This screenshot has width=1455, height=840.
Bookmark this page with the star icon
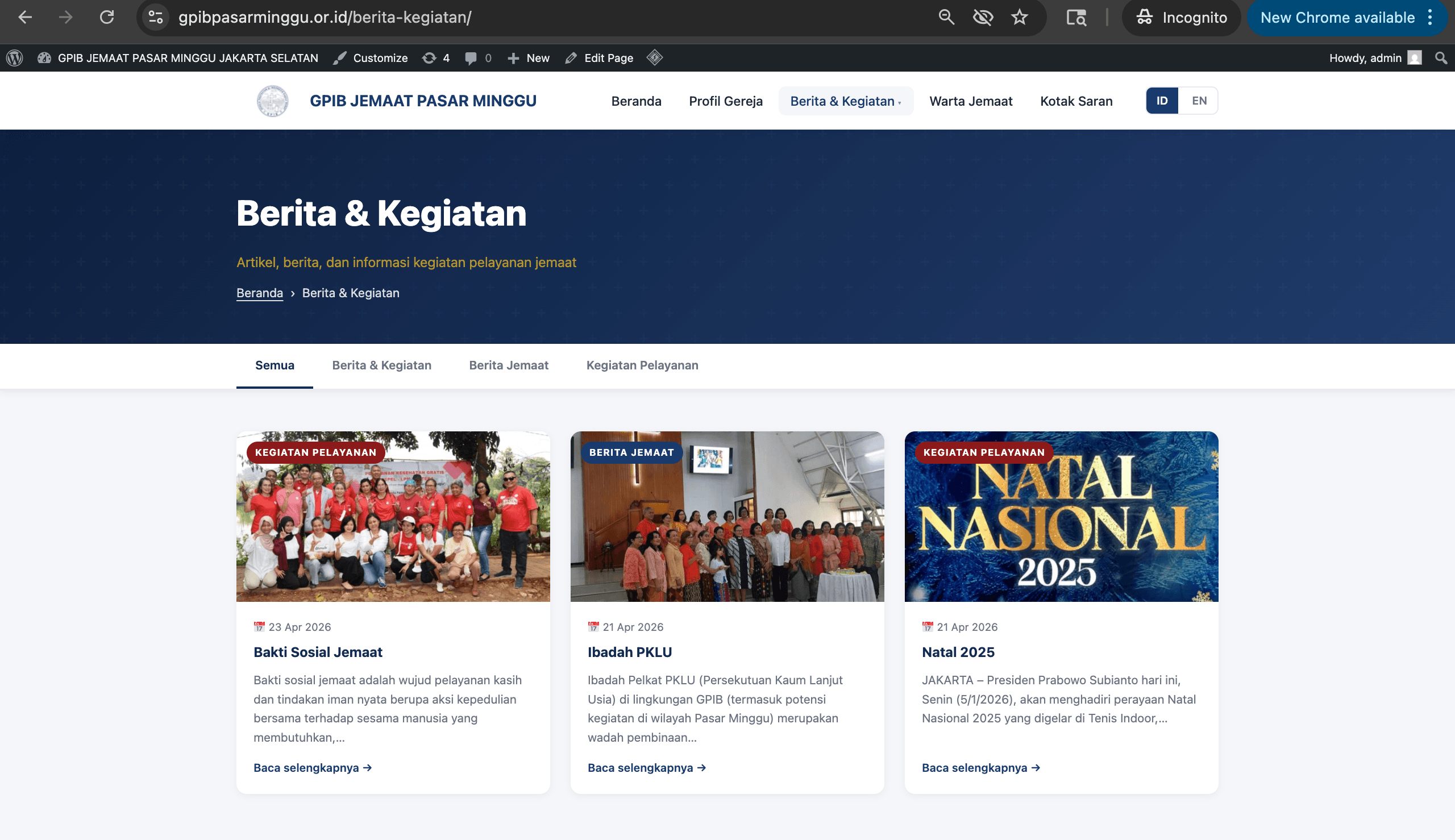tap(1020, 17)
